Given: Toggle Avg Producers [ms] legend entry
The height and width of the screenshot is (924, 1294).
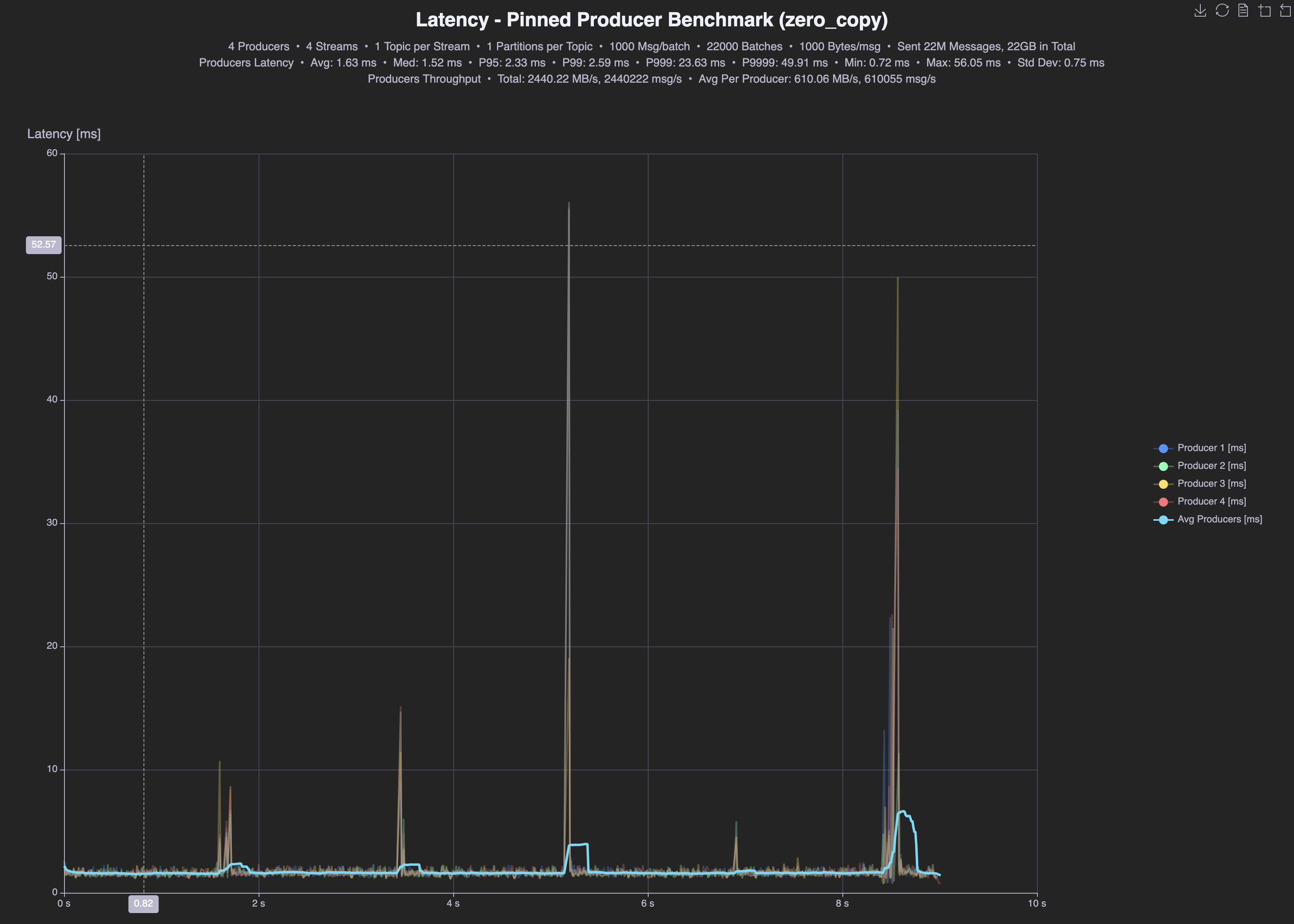Looking at the screenshot, I should coord(1208,520).
